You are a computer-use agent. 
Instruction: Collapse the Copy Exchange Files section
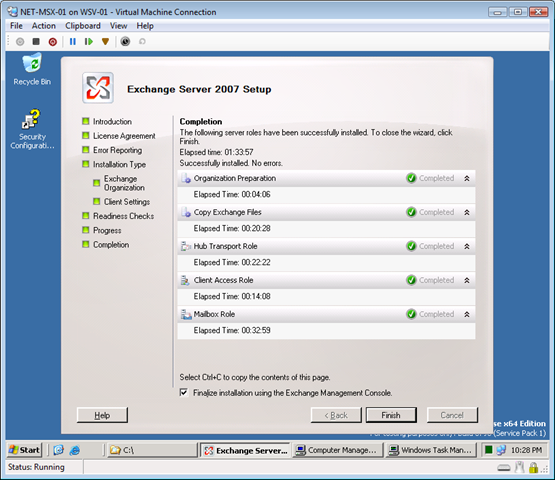pos(467,212)
